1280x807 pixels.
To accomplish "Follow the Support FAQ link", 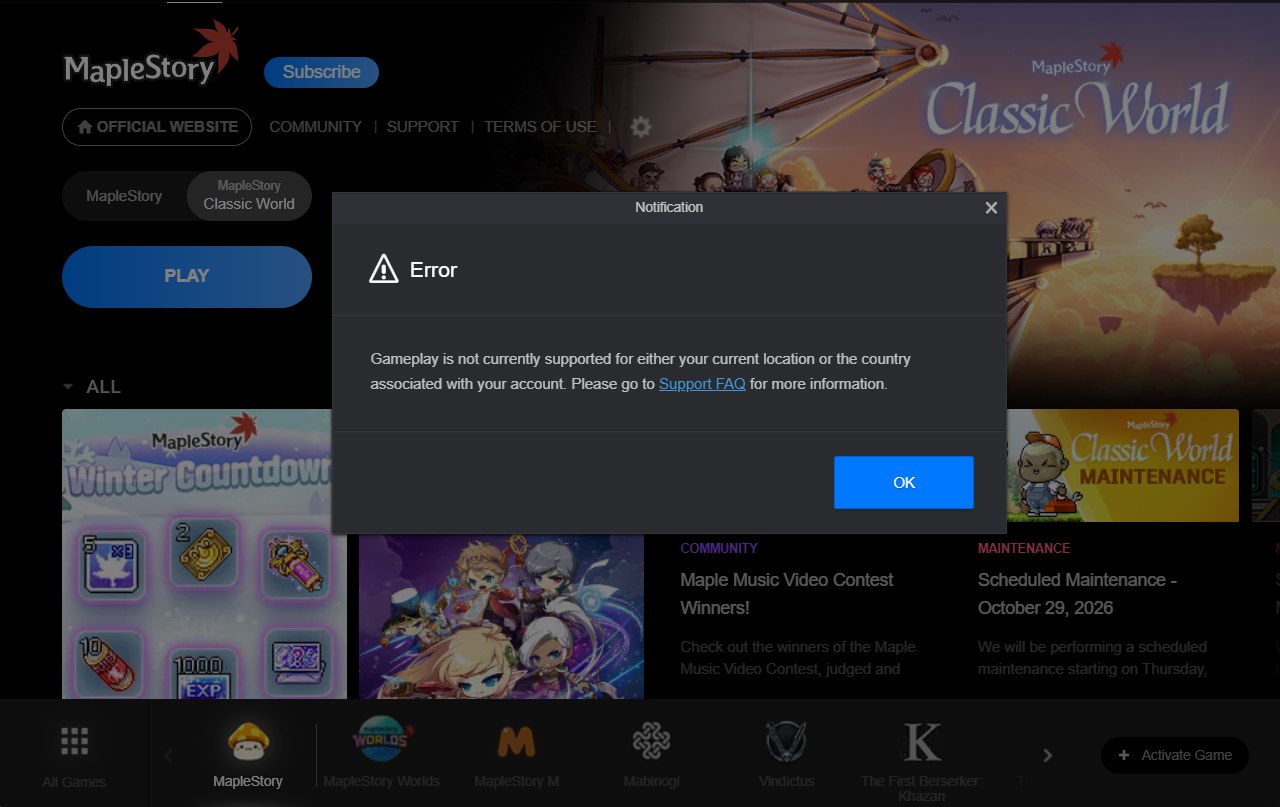I will pos(702,384).
